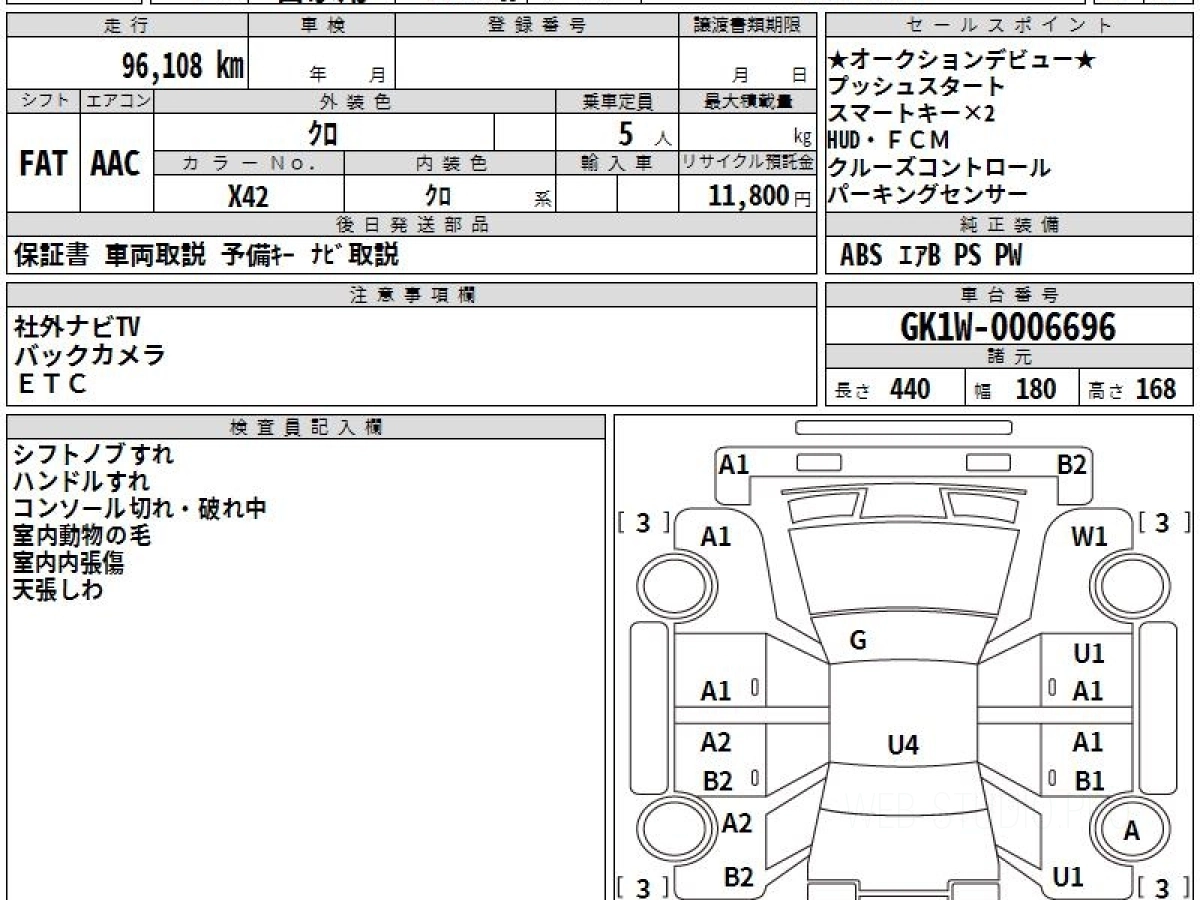The width and height of the screenshot is (1200, 900).
Task: Click the G mark on the windshield
Action: pyautogui.click(x=858, y=641)
